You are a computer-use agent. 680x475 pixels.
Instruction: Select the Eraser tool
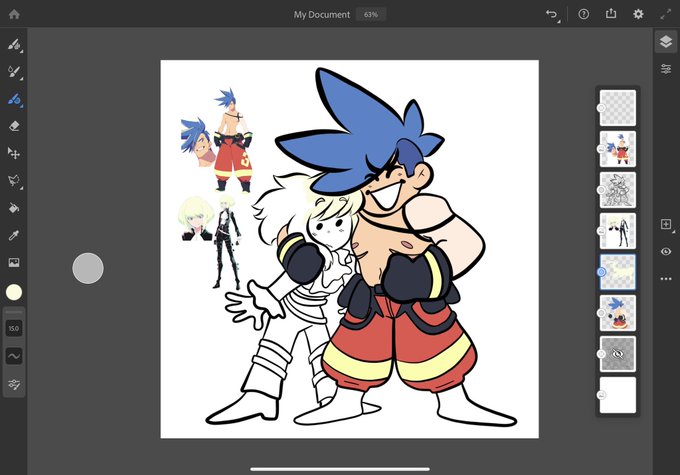pyautogui.click(x=14, y=126)
